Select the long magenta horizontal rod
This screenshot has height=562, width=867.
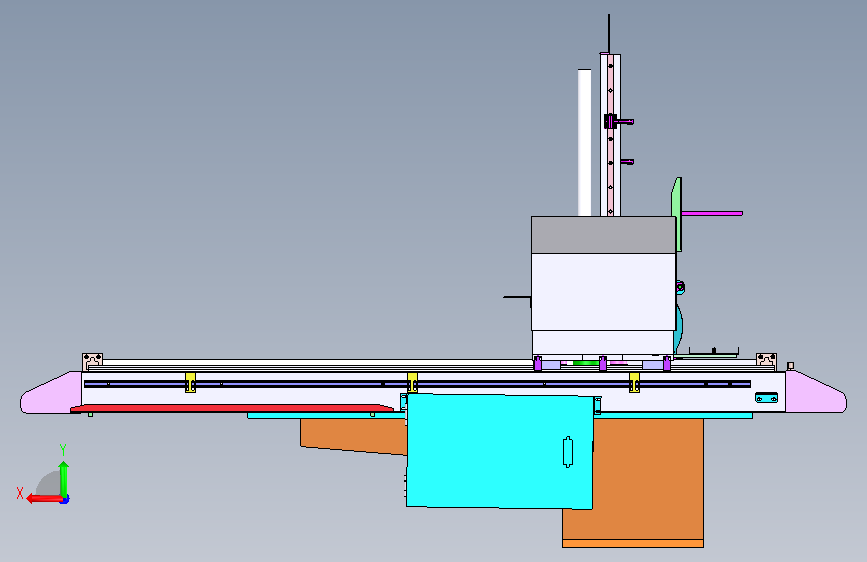(712, 213)
